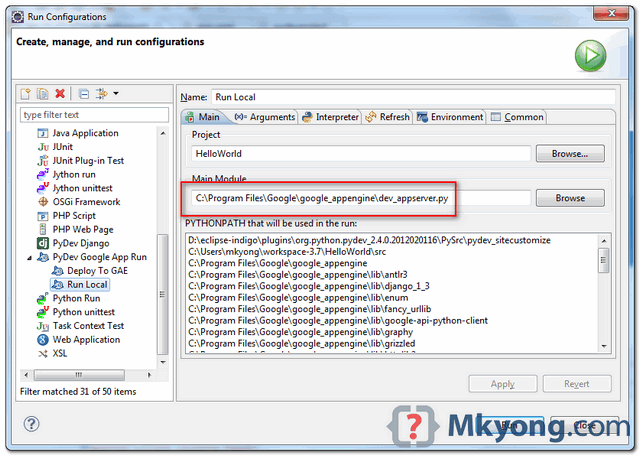Select Python Run label in tree
Viewport: 640px width, 456px height.
point(76,298)
